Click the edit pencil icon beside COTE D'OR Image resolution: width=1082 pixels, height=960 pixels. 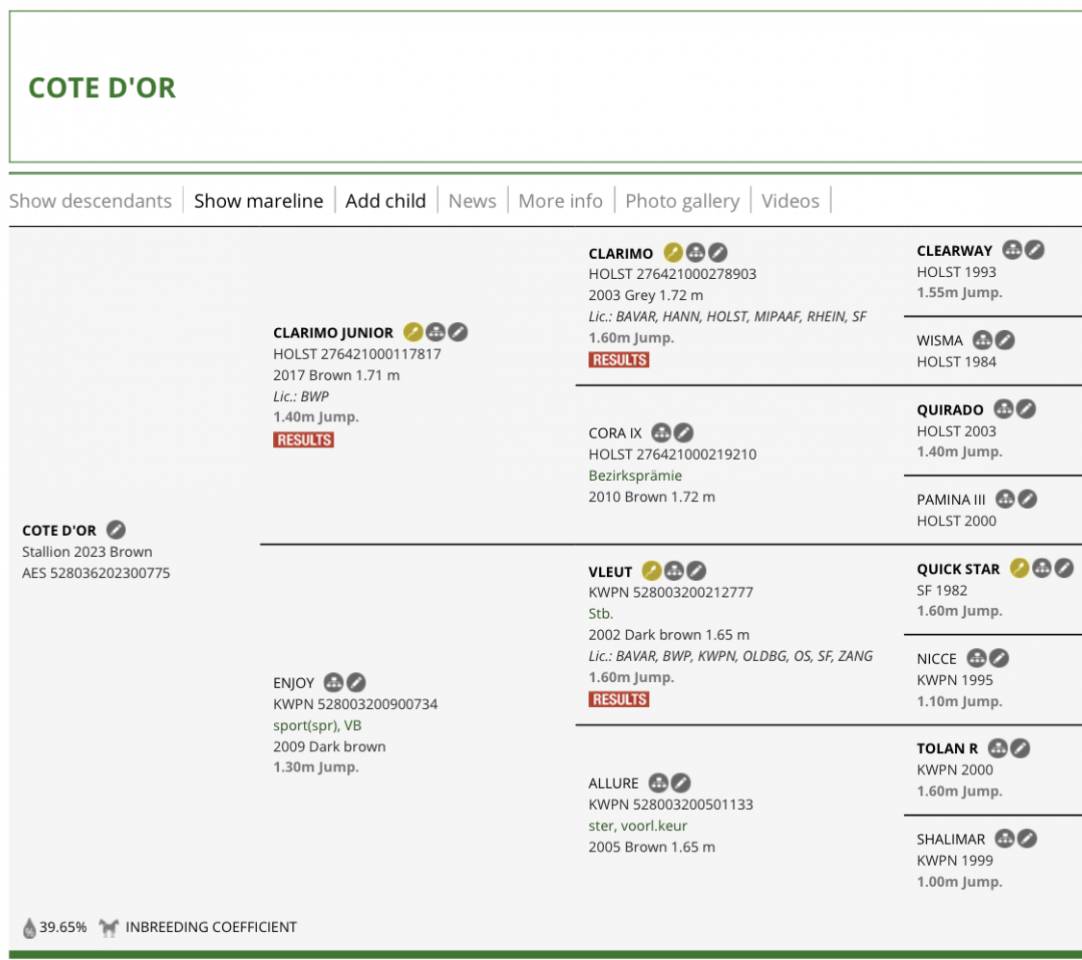pyautogui.click(x=116, y=530)
